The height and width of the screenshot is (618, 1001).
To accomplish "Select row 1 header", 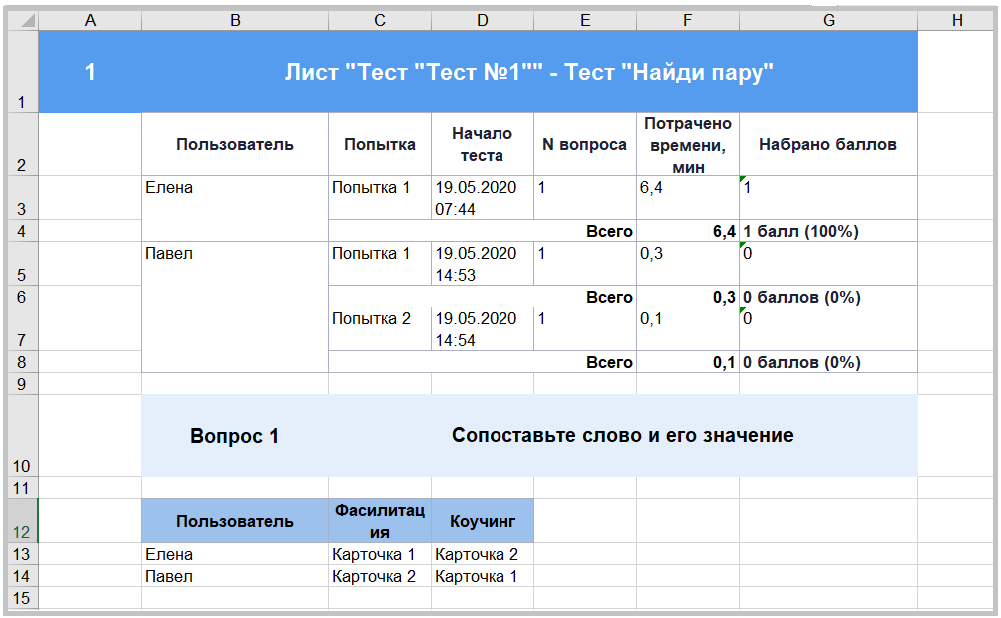I will point(22,72).
